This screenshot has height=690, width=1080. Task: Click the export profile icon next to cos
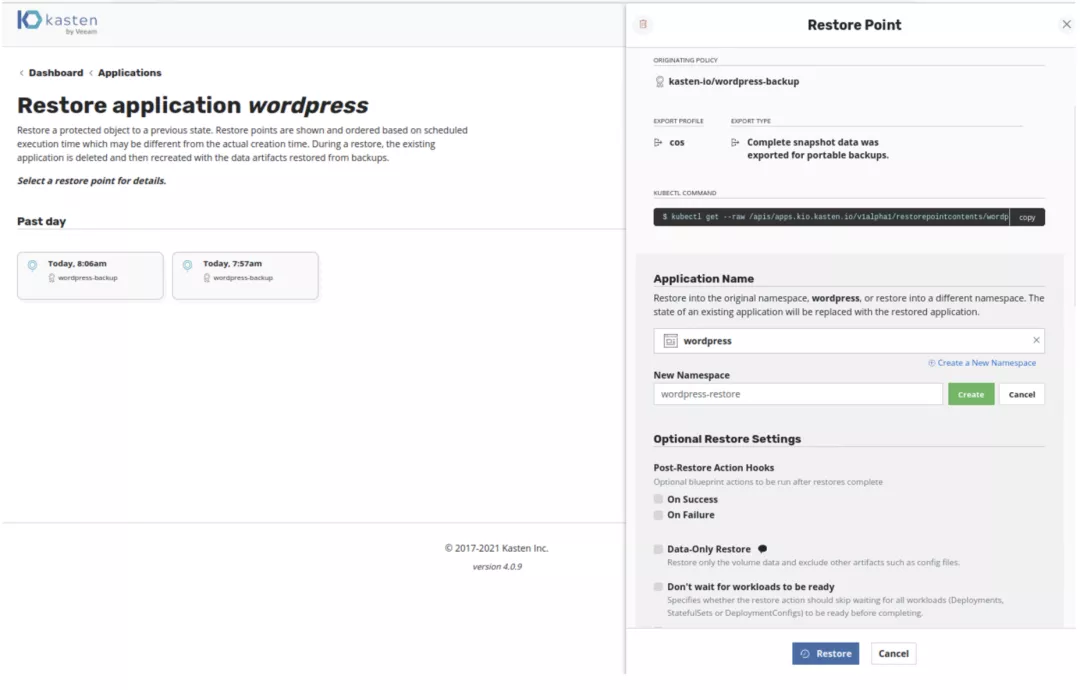658,143
